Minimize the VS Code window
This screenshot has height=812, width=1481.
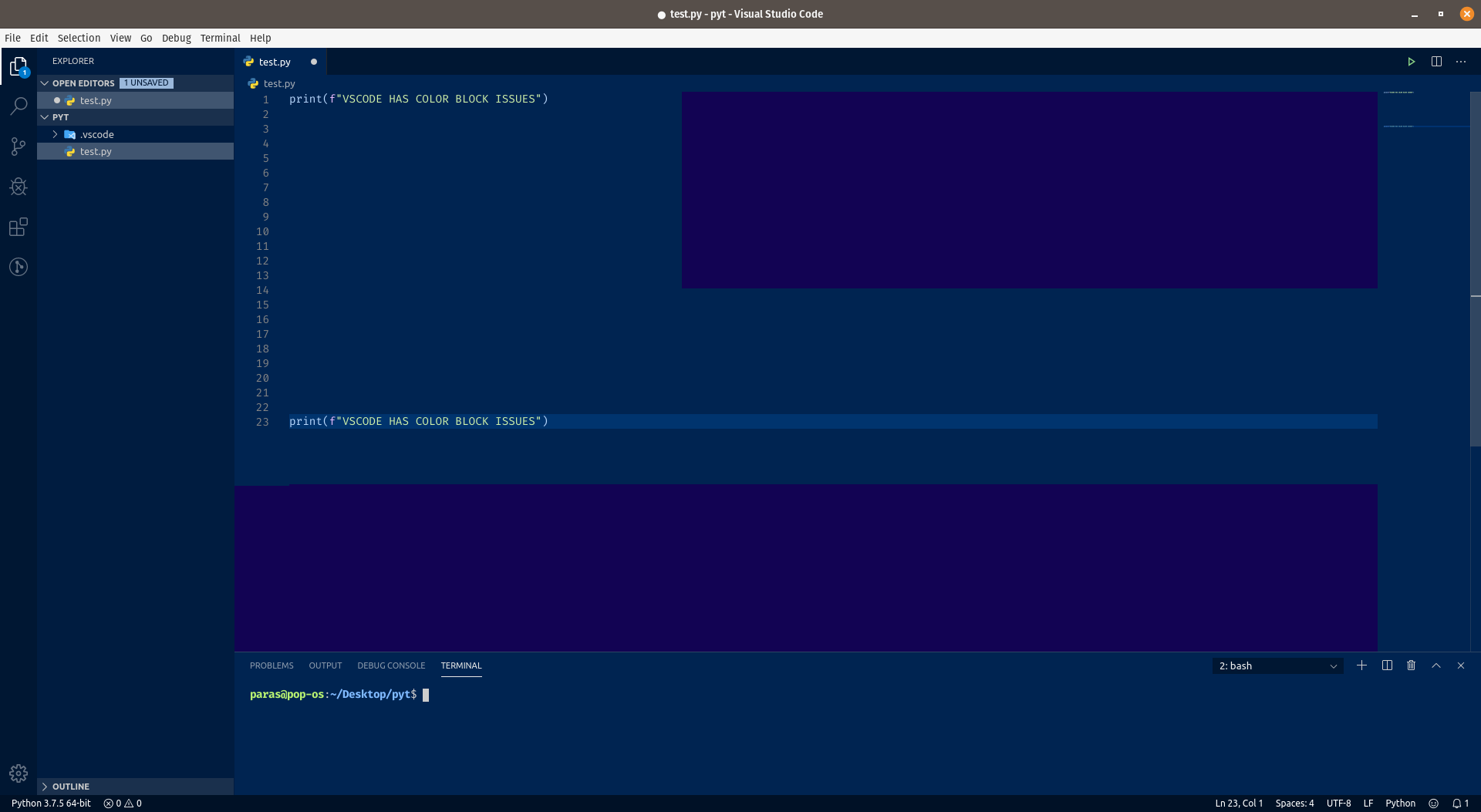[1415, 14]
